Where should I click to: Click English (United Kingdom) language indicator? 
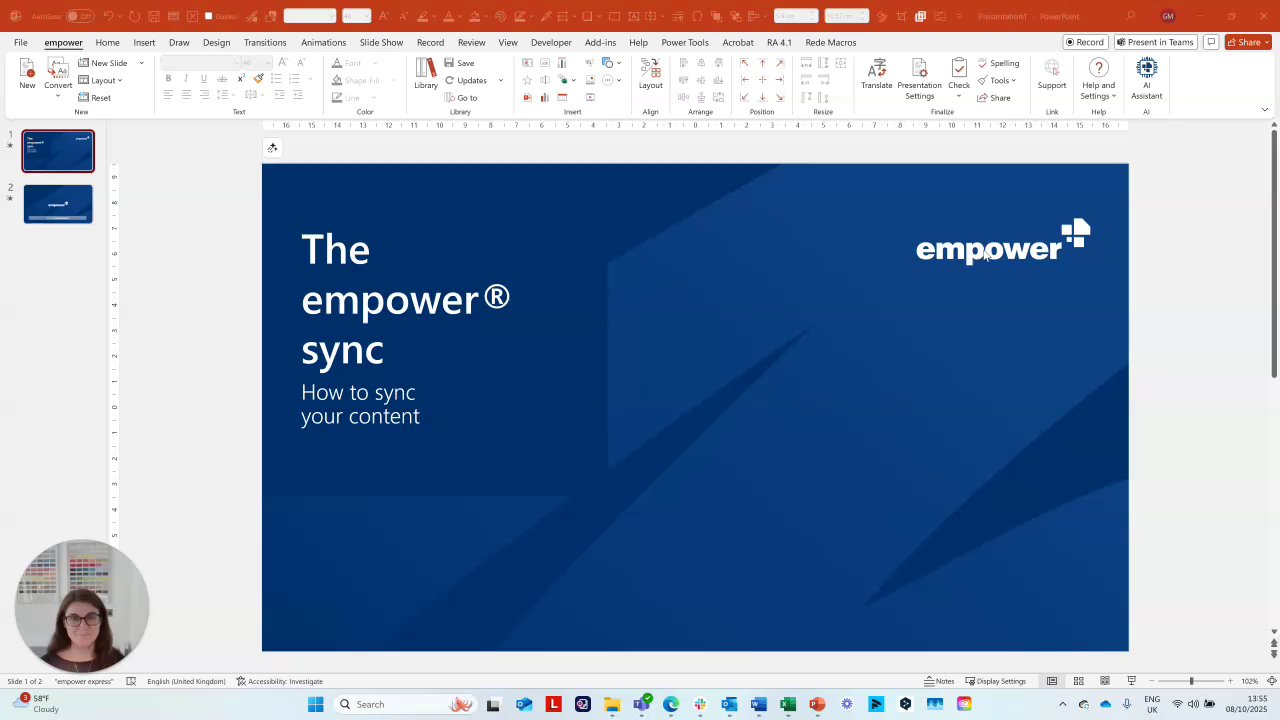coord(186,681)
